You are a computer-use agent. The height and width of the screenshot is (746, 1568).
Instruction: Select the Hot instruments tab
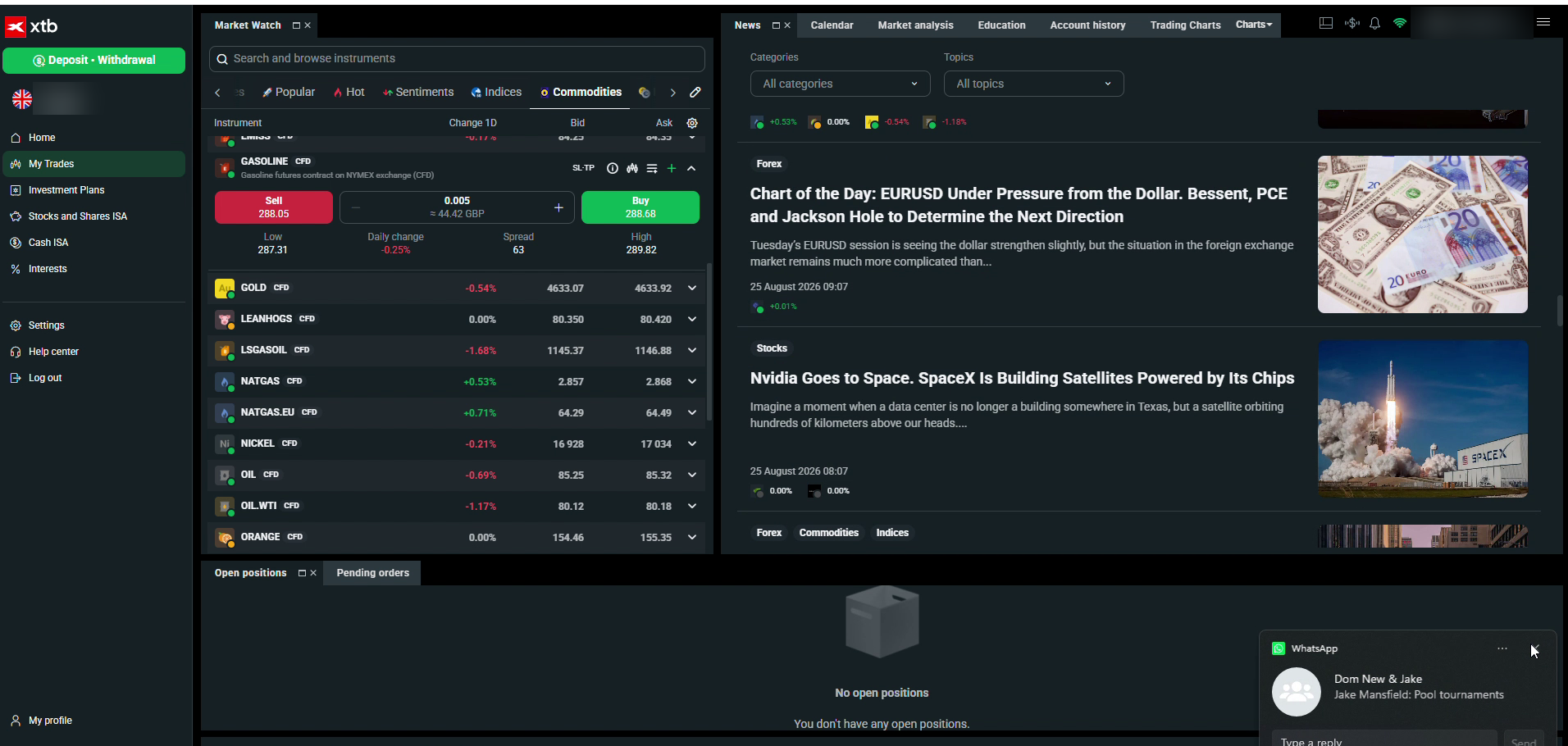tap(349, 93)
